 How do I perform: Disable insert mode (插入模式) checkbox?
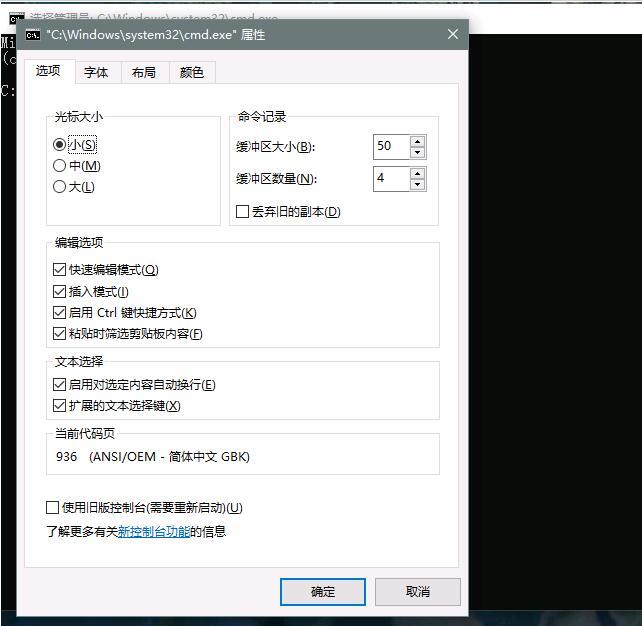point(59,292)
